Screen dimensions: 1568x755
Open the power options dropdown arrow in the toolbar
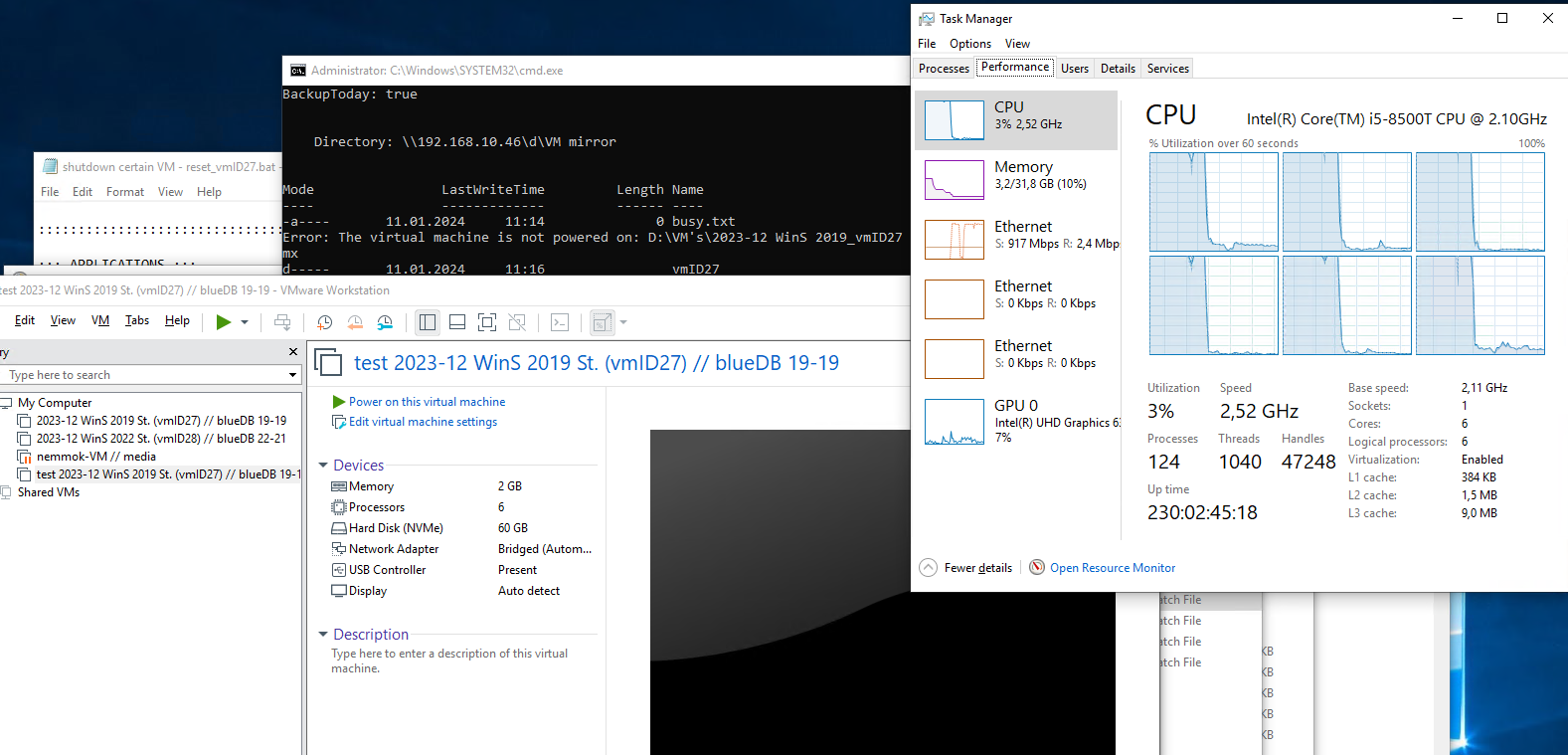point(245,322)
